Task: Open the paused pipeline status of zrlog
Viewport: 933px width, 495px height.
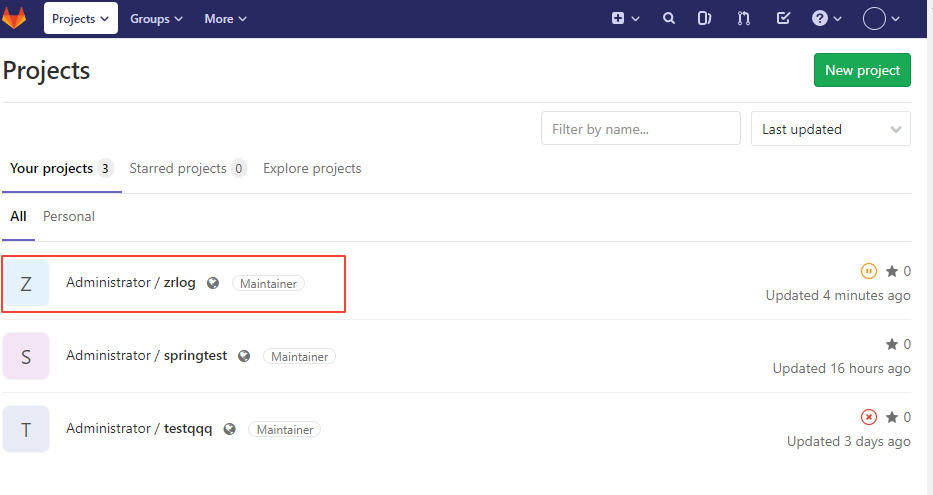Action: (869, 271)
